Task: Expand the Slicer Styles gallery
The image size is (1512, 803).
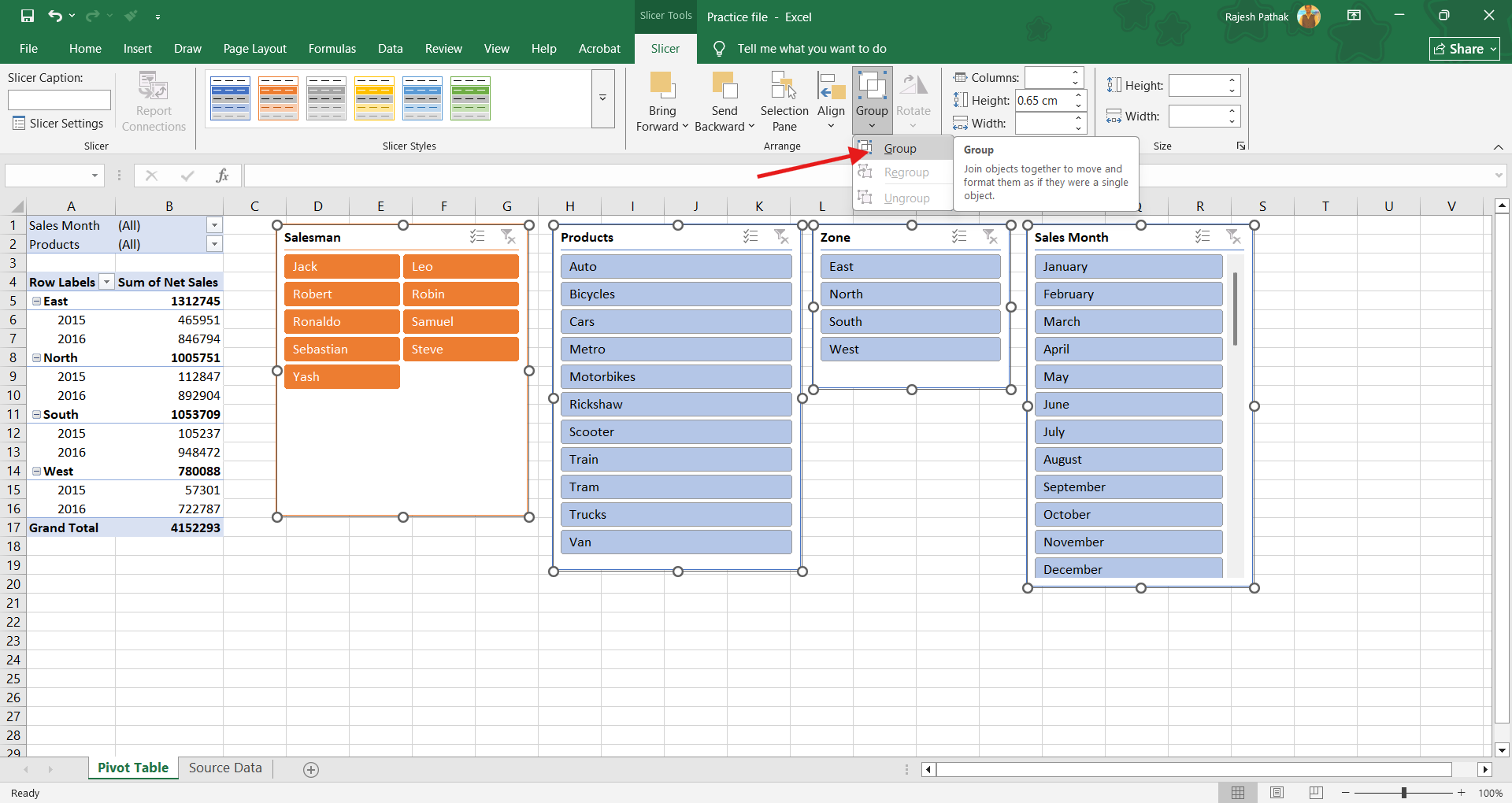Action: click(602, 98)
